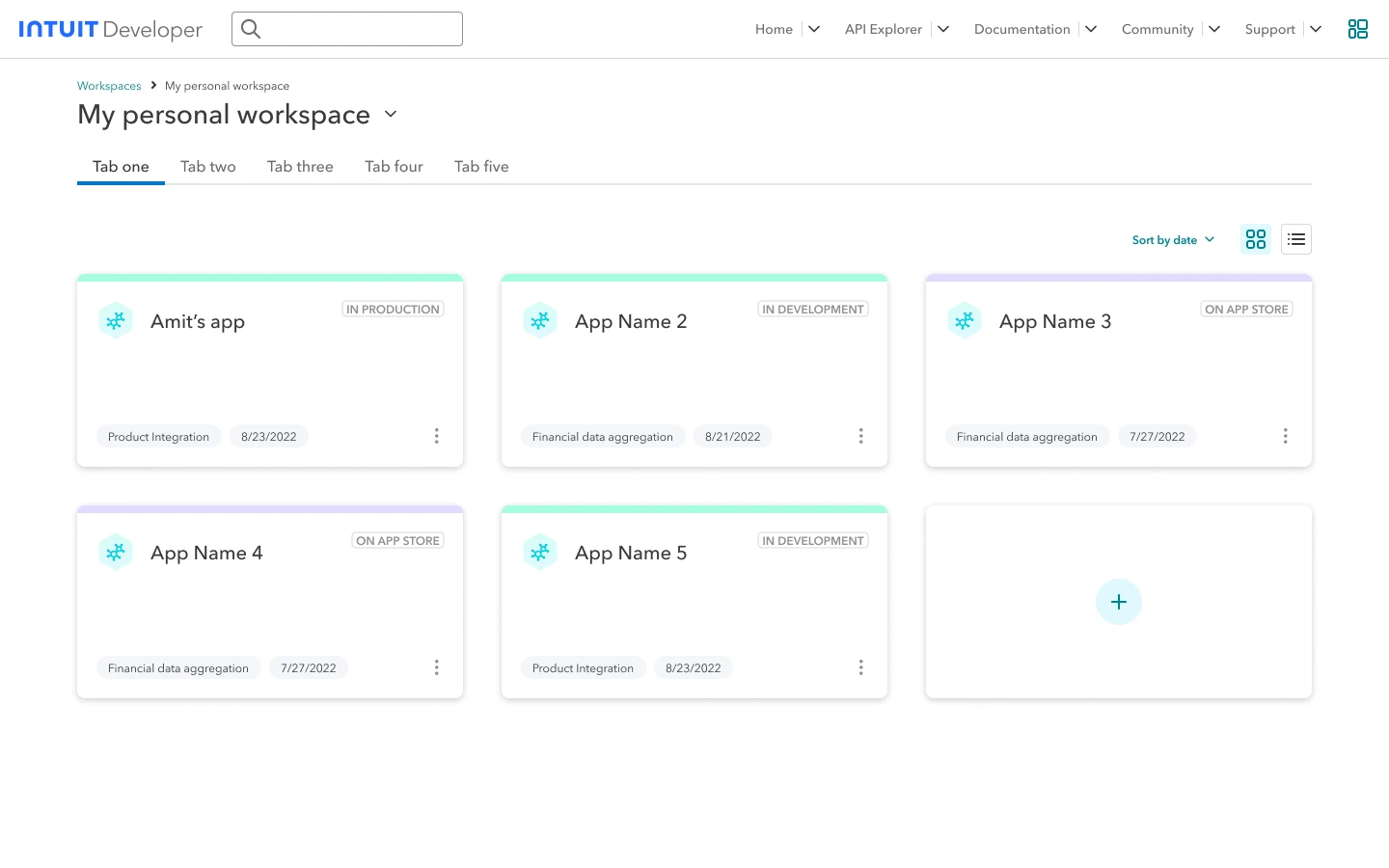This screenshot has width=1389, height=868.
Task: Click the App Name 2 hexagon icon
Action: point(540,321)
